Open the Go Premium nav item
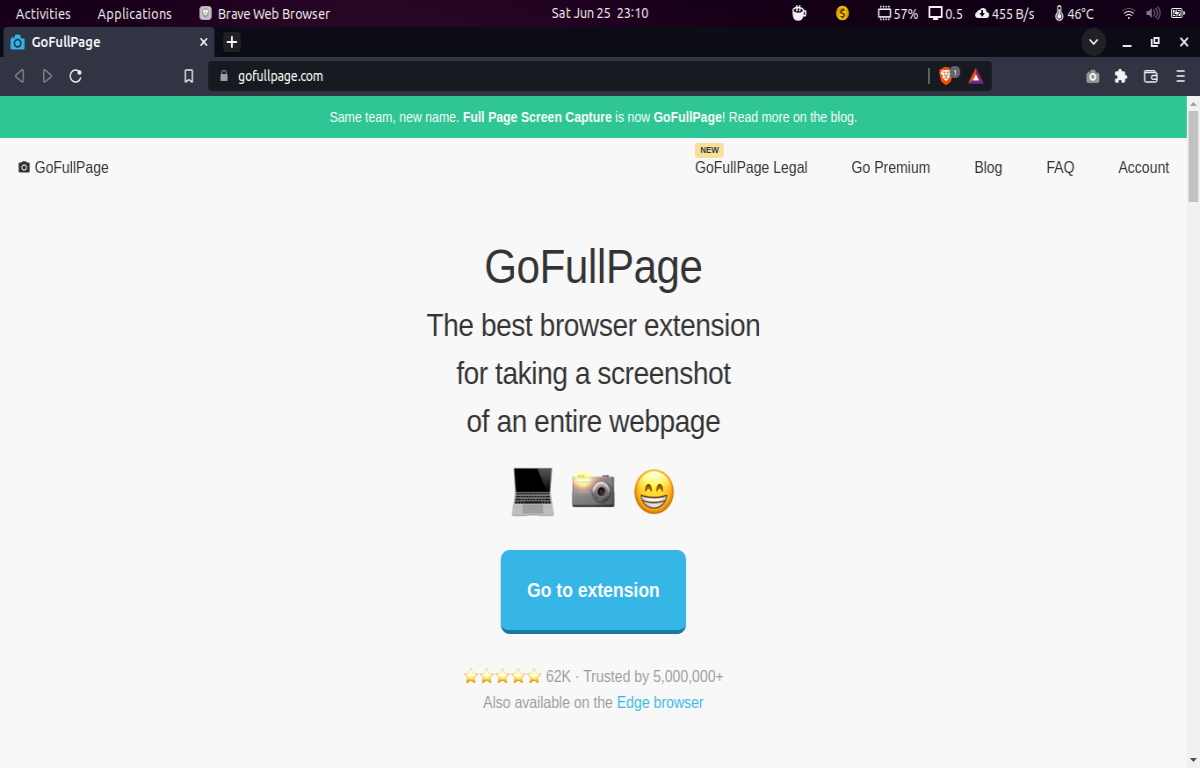1200x768 pixels. point(891,167)
